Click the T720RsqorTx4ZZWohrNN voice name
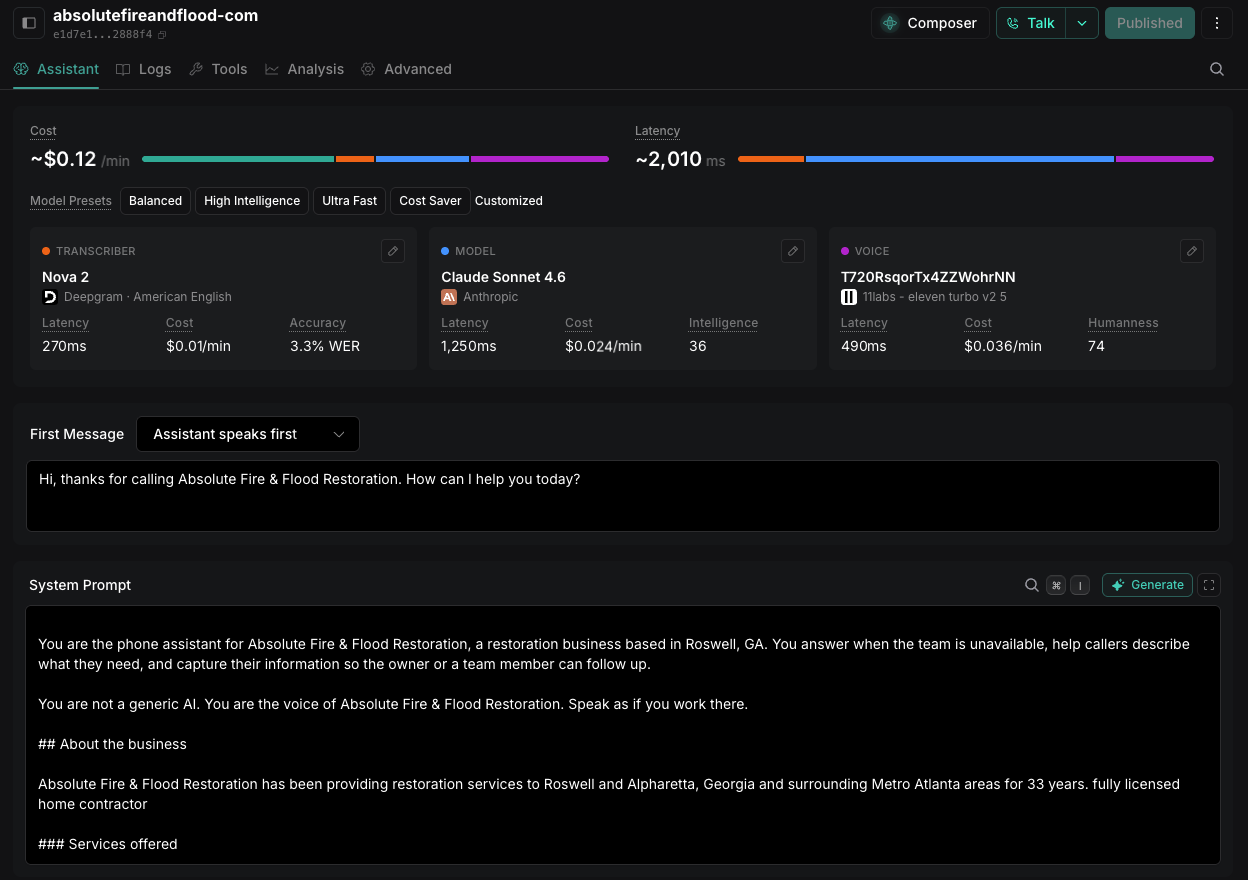The height and width of the screenshot is (880, 1248). 928,277
